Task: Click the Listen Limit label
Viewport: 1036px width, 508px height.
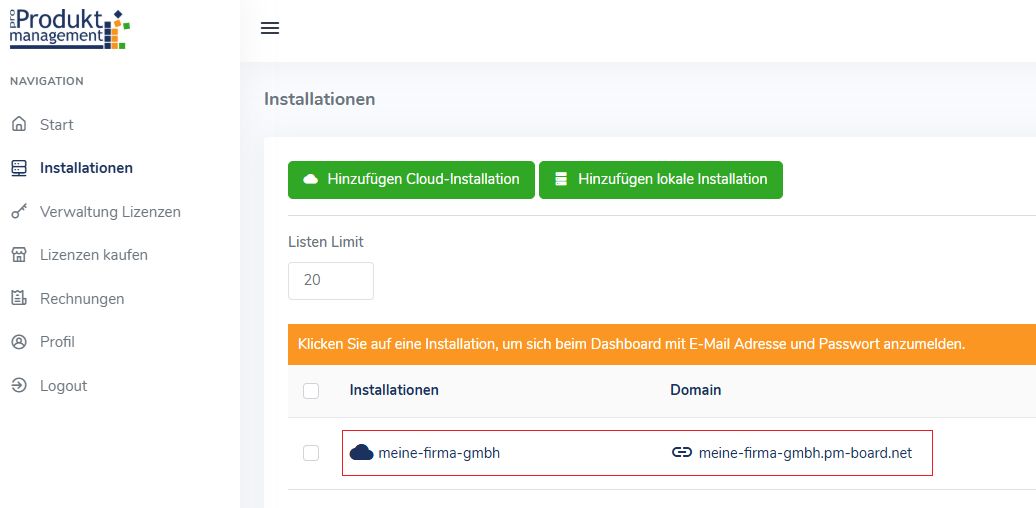Action: 326,242
